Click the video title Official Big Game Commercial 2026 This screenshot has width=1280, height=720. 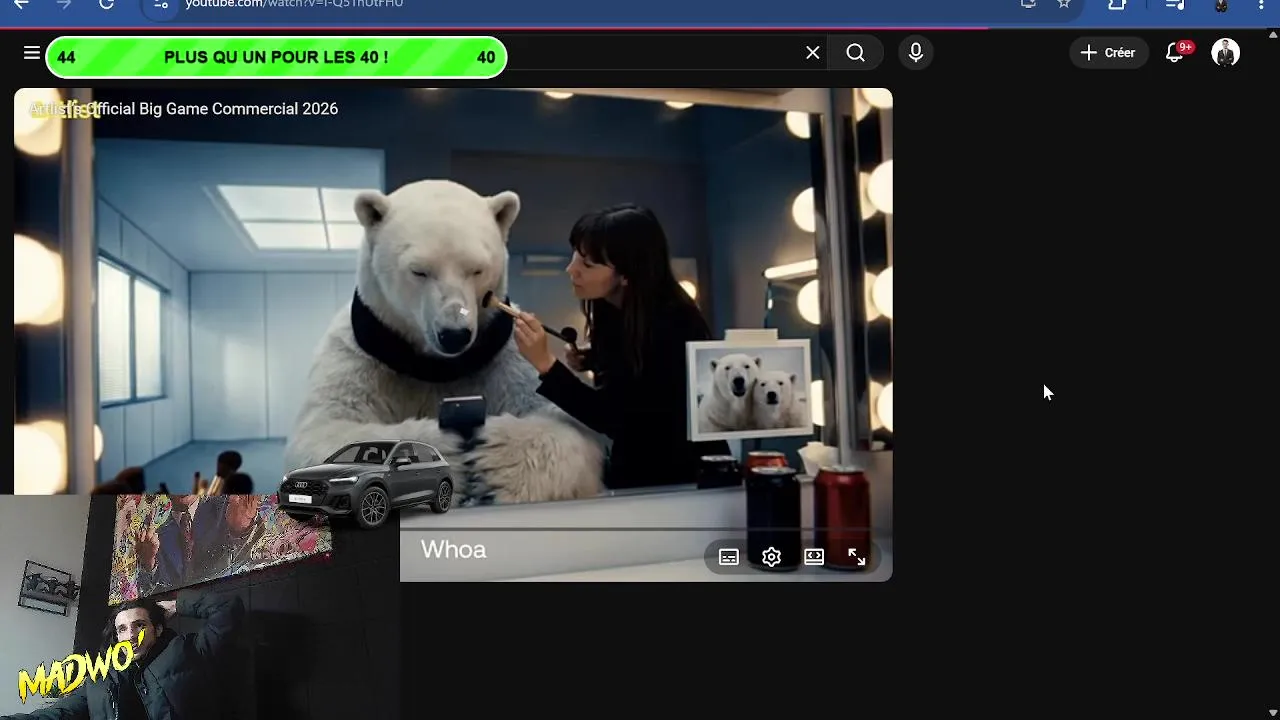tap(213, 109)
